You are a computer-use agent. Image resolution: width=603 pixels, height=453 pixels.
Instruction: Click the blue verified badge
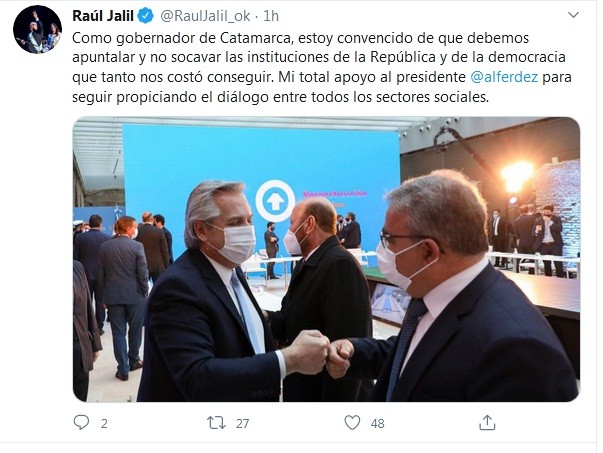(146, 16)
